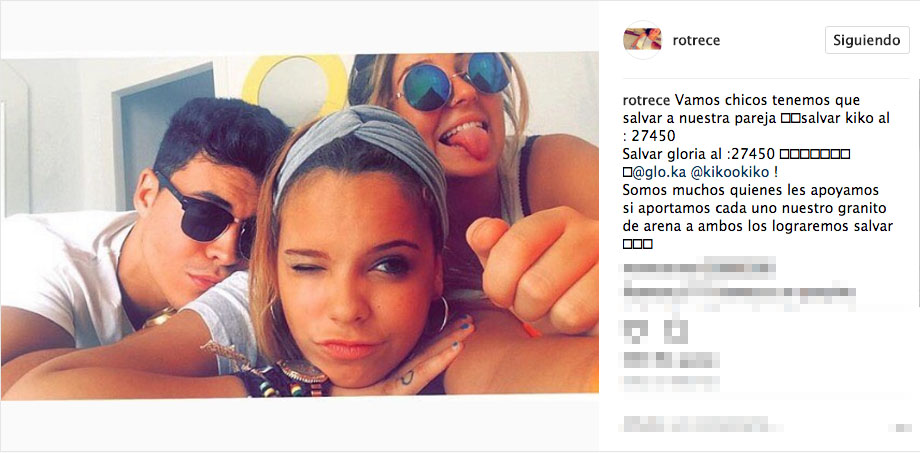Open the blurred more options dots
This screenshot has width=920, height=453.
pyautogui.click(x=901, y=427)
